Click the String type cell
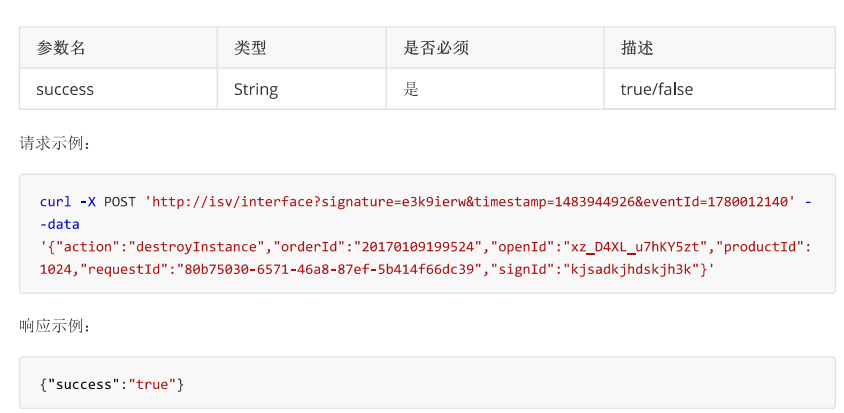This screenshot has width=844, height=413. (301, 89)
